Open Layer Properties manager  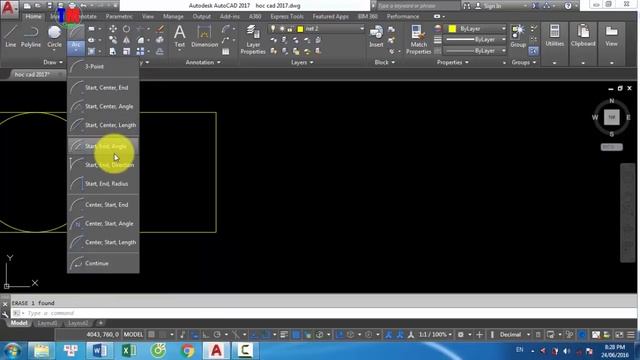click(x=253, y=39)
